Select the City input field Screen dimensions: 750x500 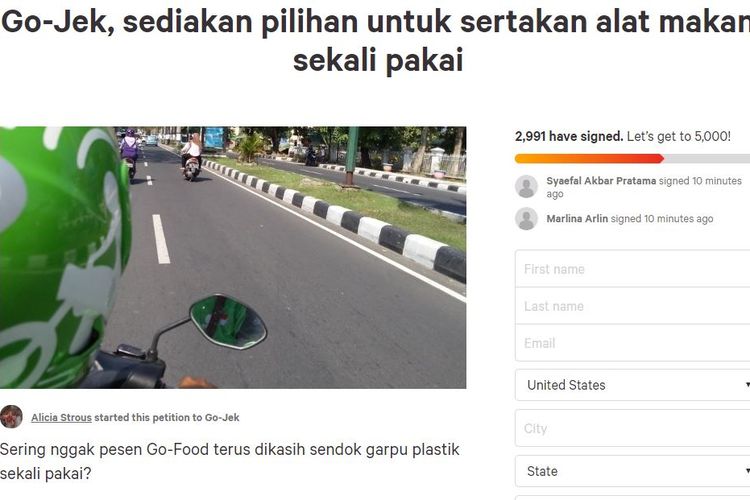point(632,428)
